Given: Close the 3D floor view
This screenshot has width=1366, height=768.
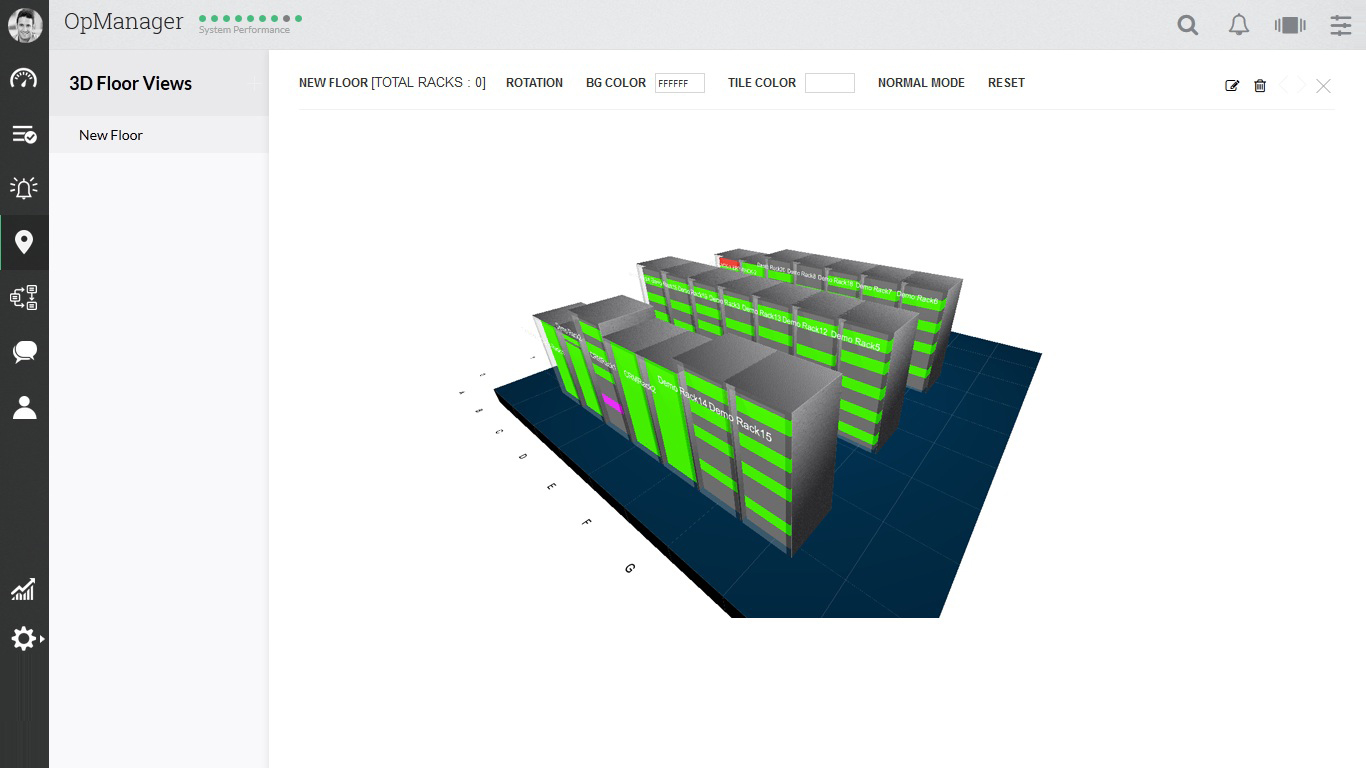Looking at the screenshot, I should click(1323, 86).
